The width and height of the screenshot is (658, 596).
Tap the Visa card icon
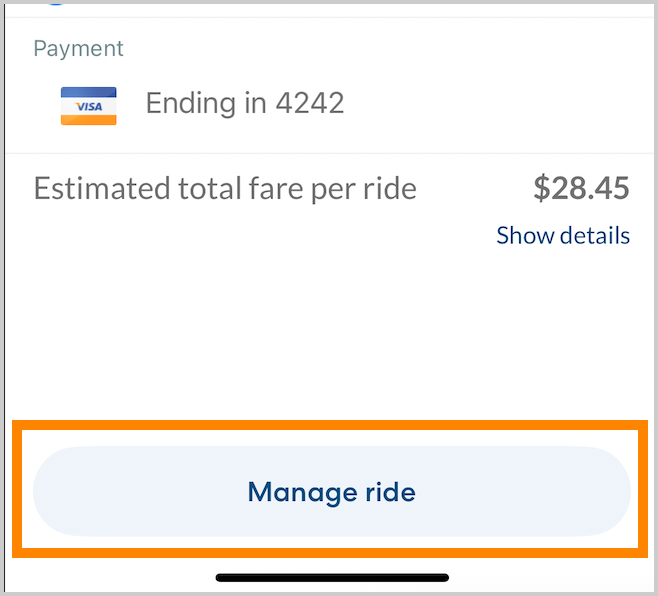click(x=89, y=105)
